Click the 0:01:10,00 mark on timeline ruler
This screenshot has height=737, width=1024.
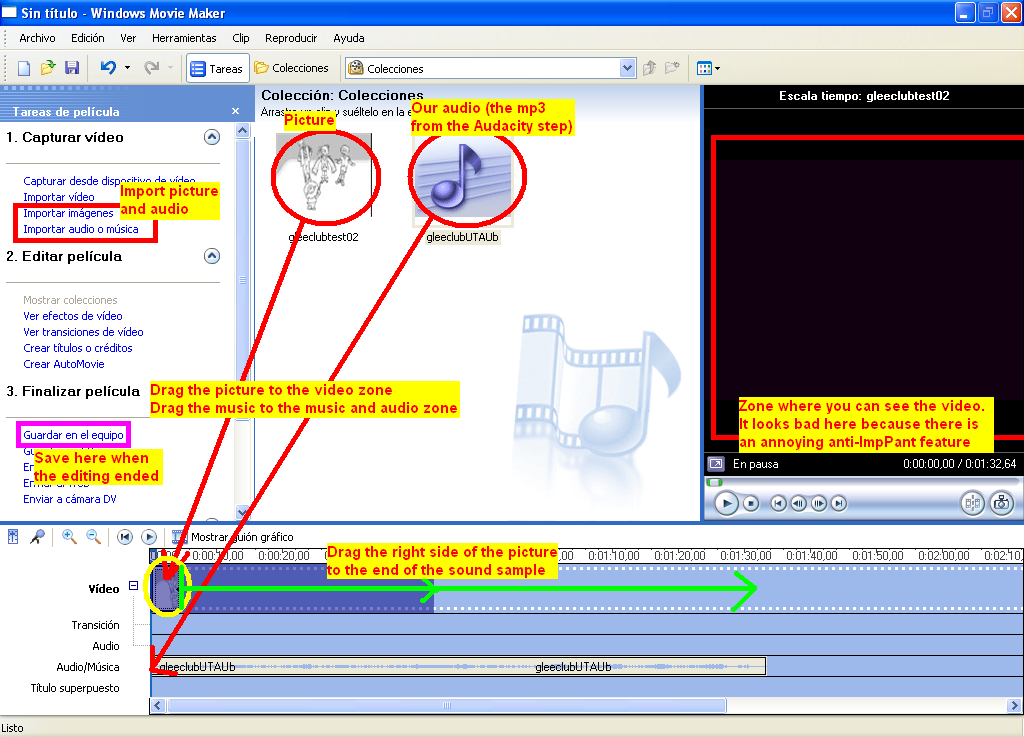point(613,556)
